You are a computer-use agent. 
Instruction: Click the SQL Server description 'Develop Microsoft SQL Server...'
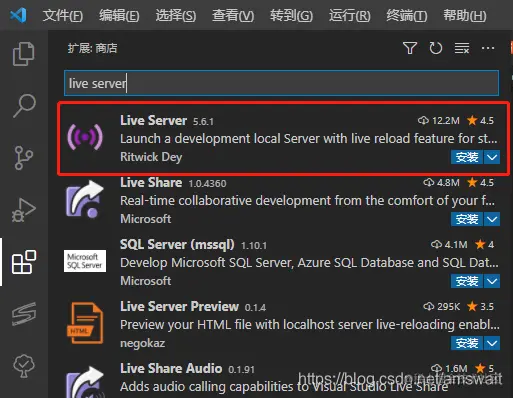[x=309, y=263]
